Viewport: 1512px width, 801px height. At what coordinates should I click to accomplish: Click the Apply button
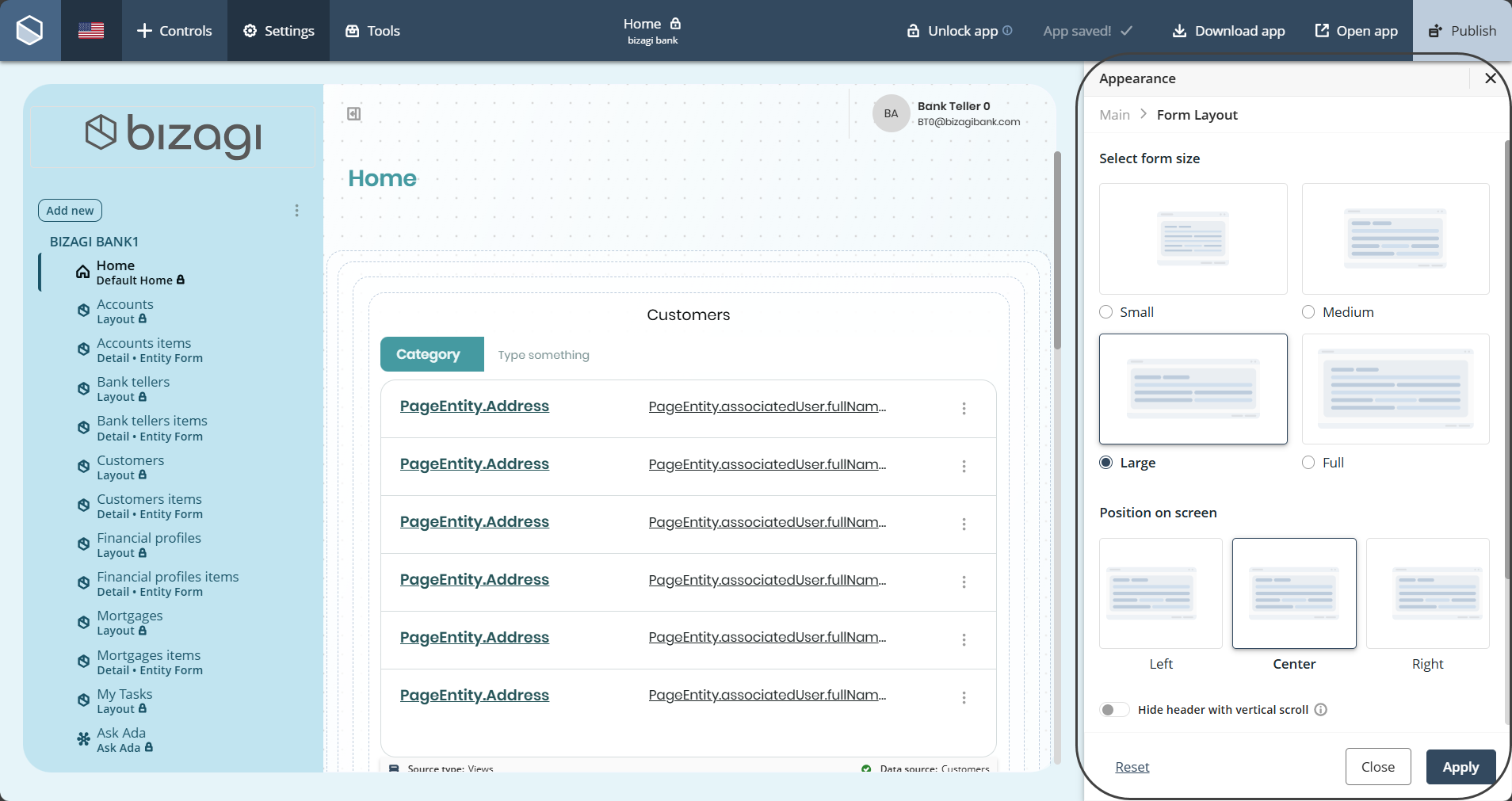pos(1460,767)
